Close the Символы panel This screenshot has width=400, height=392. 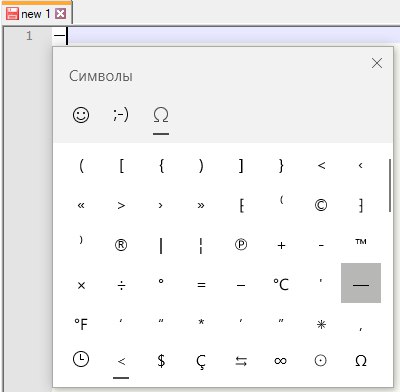[x=377, y=63]
